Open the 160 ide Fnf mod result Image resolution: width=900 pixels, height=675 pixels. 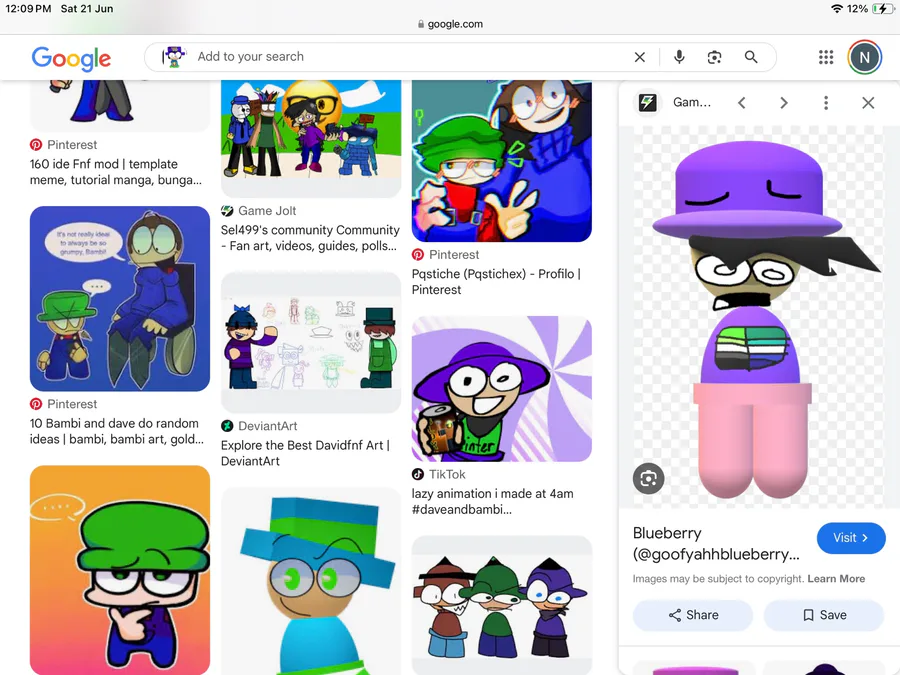tap(115, 172)
